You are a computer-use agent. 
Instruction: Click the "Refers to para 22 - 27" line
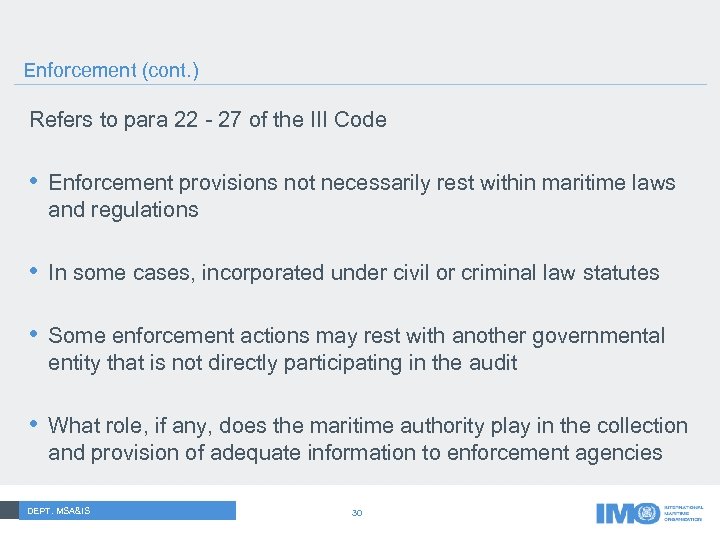click(207, 120)
